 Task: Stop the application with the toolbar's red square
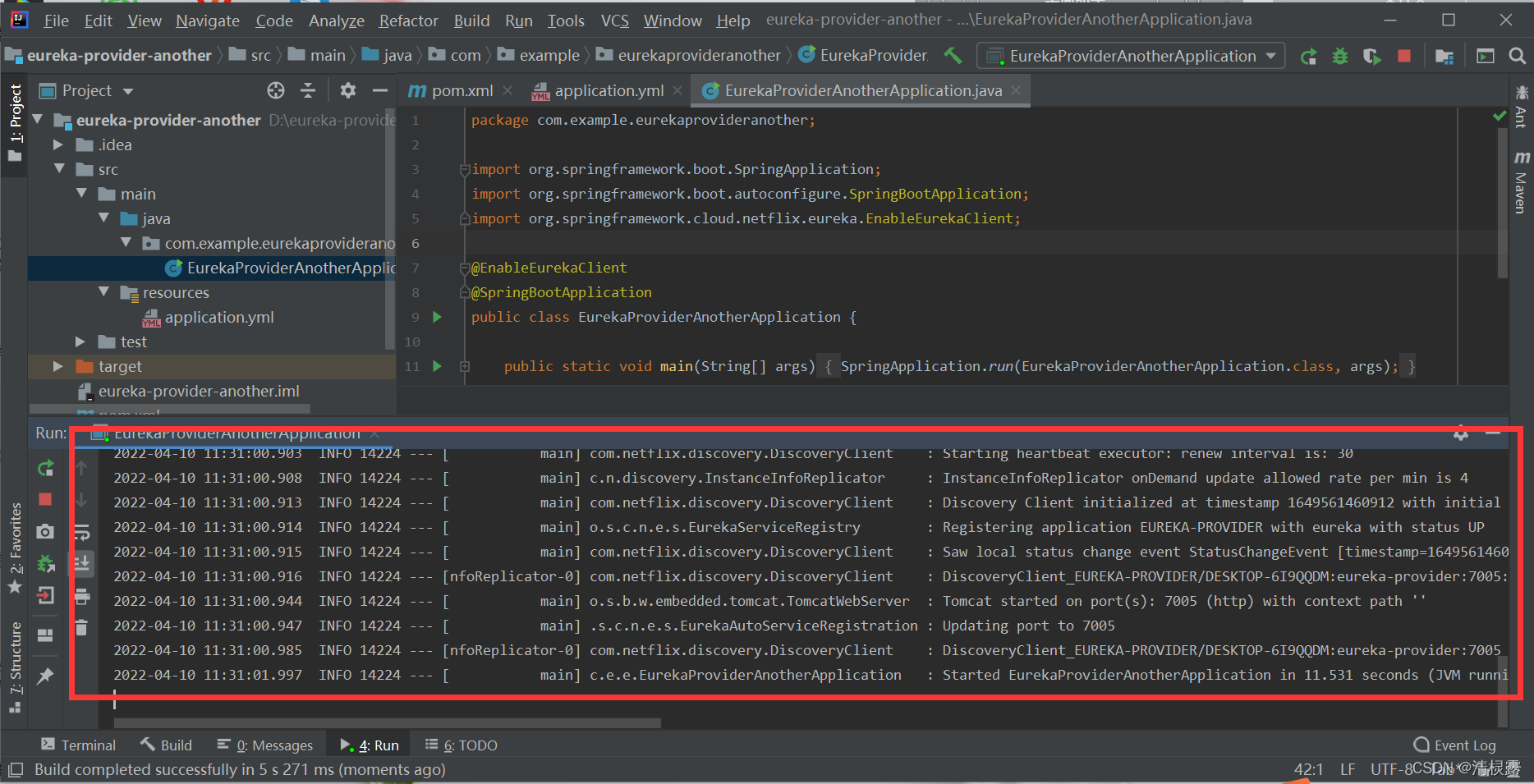pos(1404,56)
